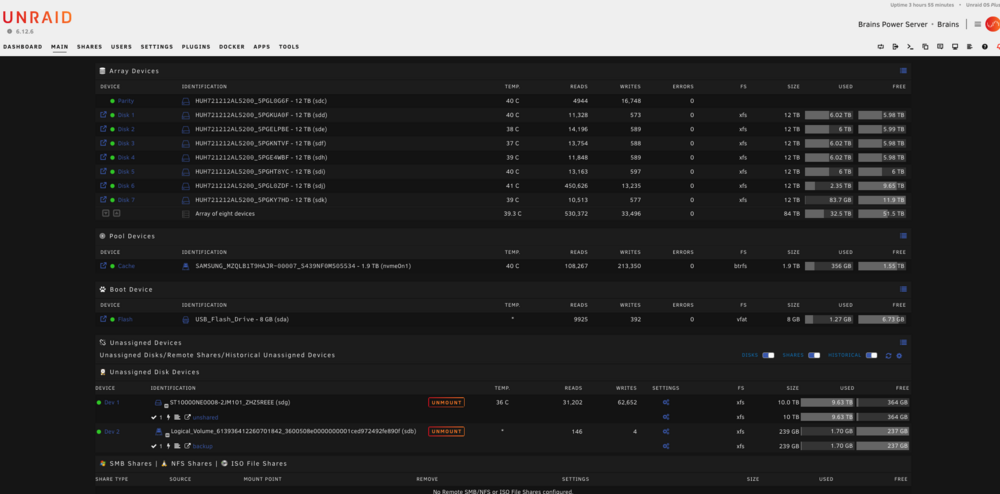Click the logout icon in header toolbar
The width and height of the screenshot is (1000, 494).
[895, 47]
